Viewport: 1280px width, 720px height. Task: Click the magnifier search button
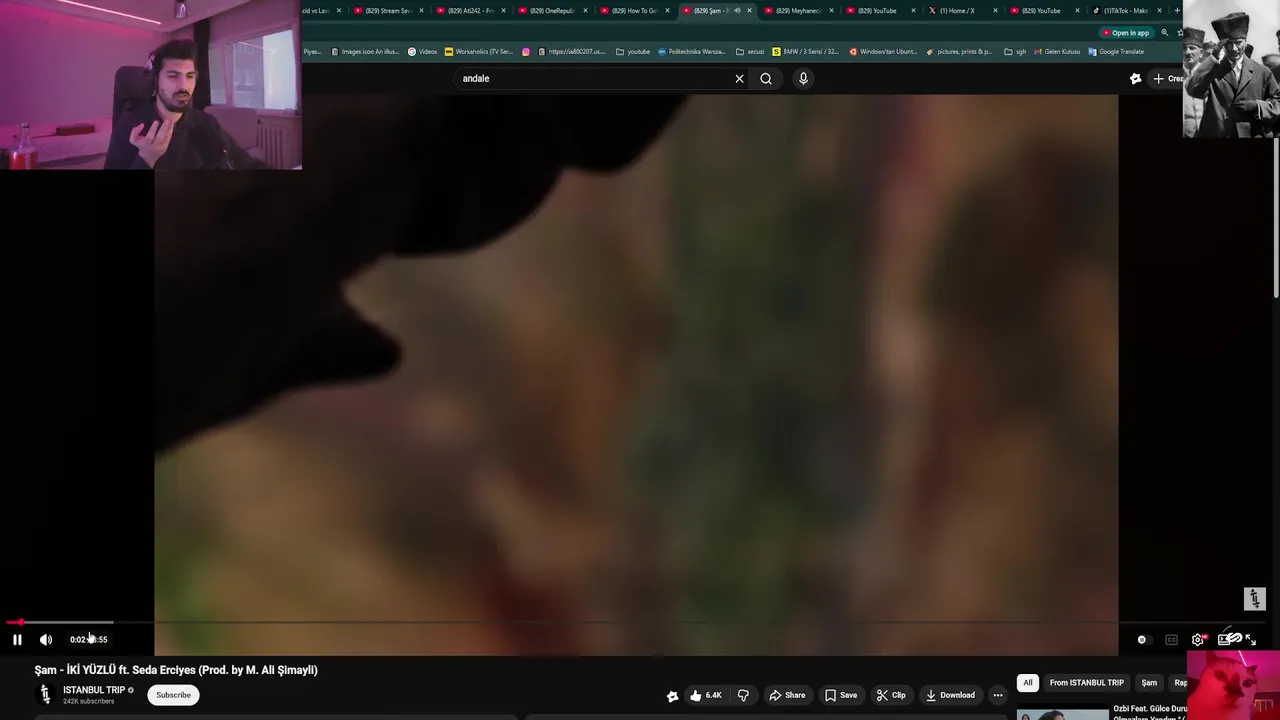tap(766, 79)
